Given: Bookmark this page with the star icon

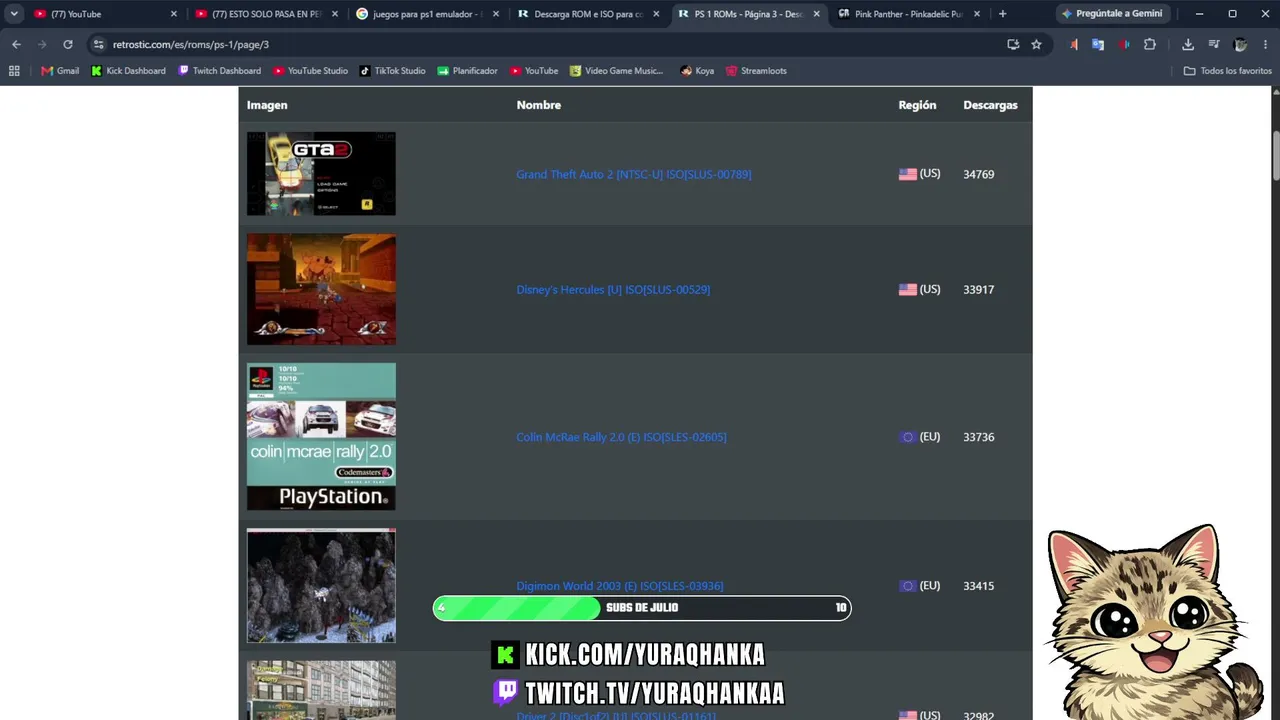Looking at the screenshot, I should tap(1036, 44).
